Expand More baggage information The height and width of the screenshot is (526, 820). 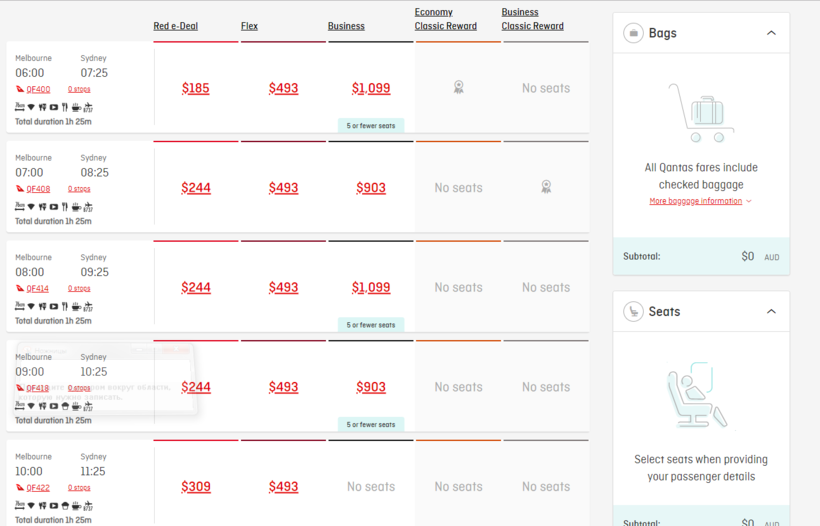pyautogui.click(x=700, y=201)
